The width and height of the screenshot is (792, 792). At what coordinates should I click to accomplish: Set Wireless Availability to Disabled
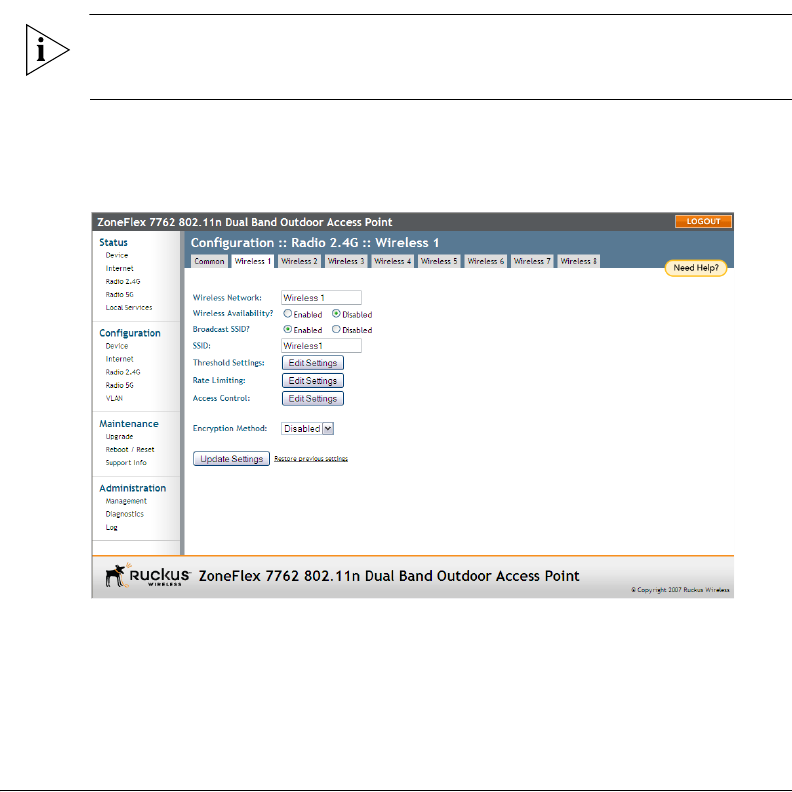pos(336,314)
